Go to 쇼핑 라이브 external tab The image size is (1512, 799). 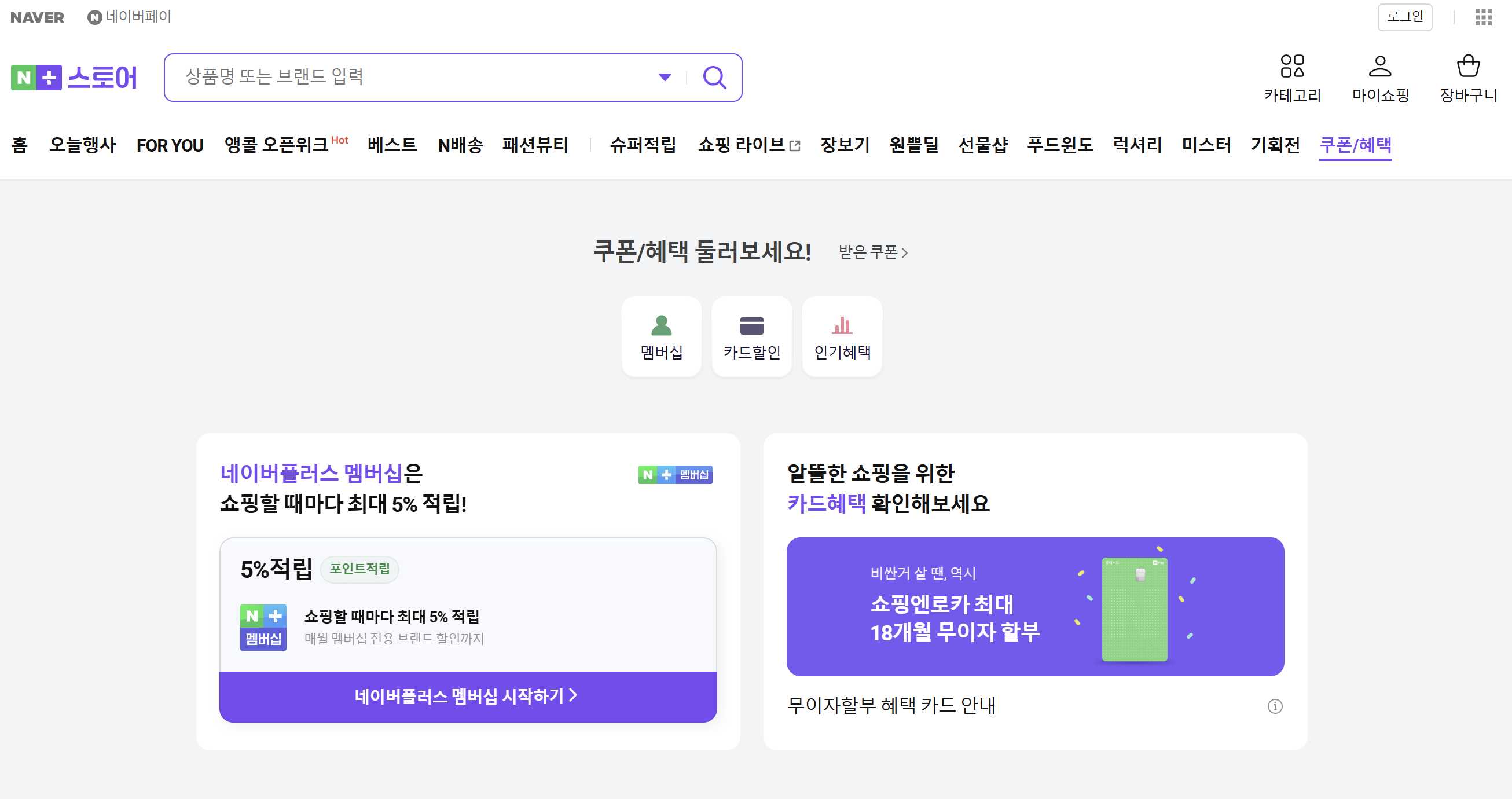click(748, 144)
